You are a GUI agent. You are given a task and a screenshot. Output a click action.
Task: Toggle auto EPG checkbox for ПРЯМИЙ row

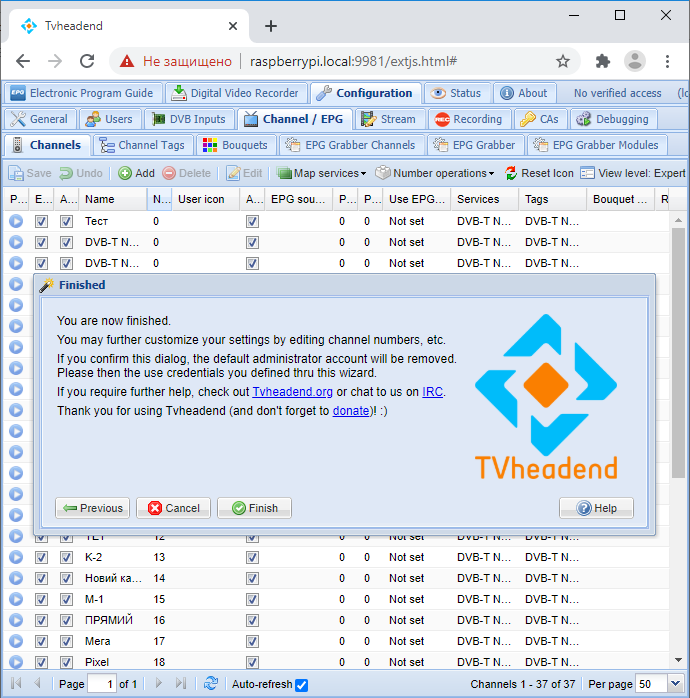point(252,620)
